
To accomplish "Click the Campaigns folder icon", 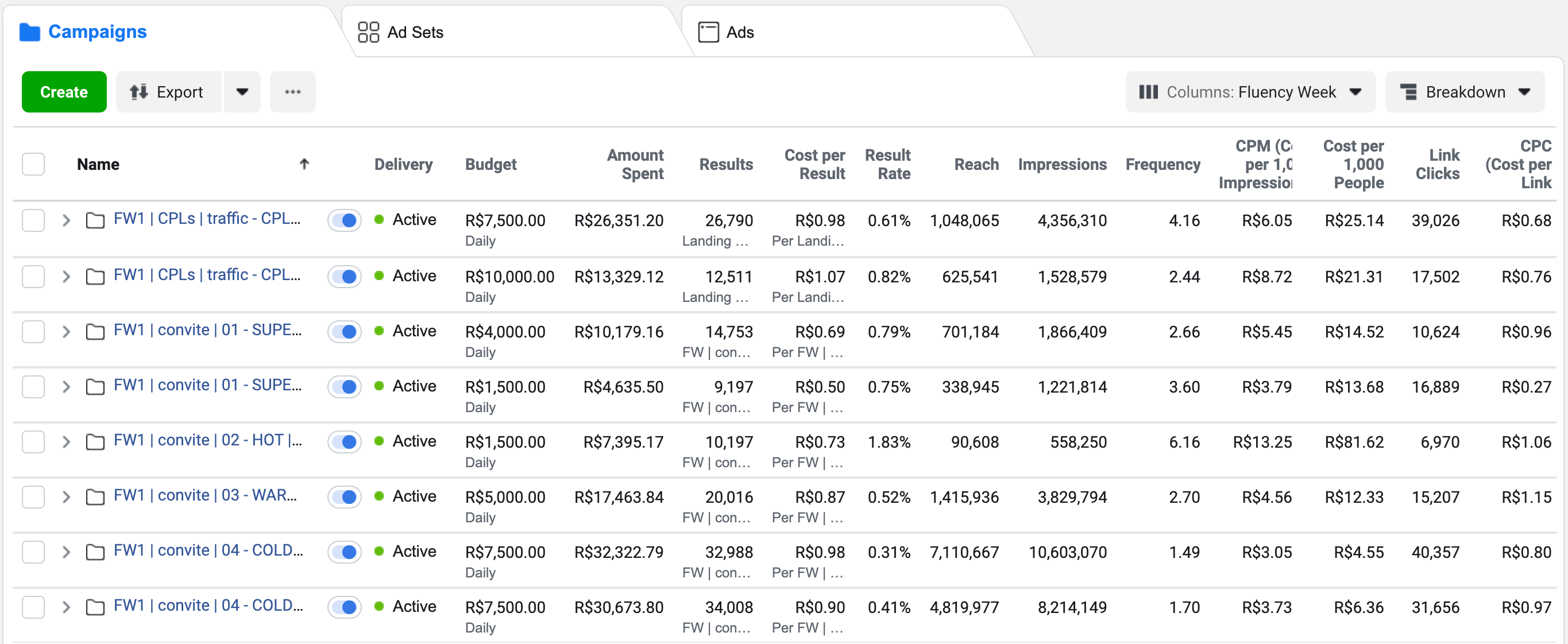I will 29,32.
